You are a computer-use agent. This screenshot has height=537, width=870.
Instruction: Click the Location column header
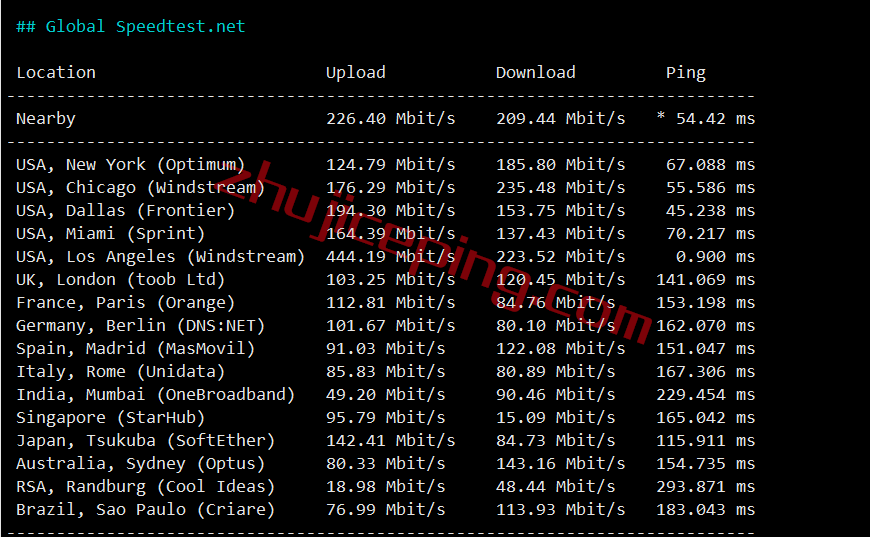point(56,72)
